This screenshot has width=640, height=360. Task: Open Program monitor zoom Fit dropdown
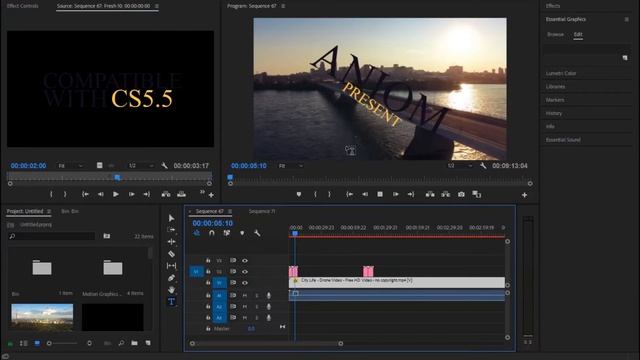click(291, 166)
